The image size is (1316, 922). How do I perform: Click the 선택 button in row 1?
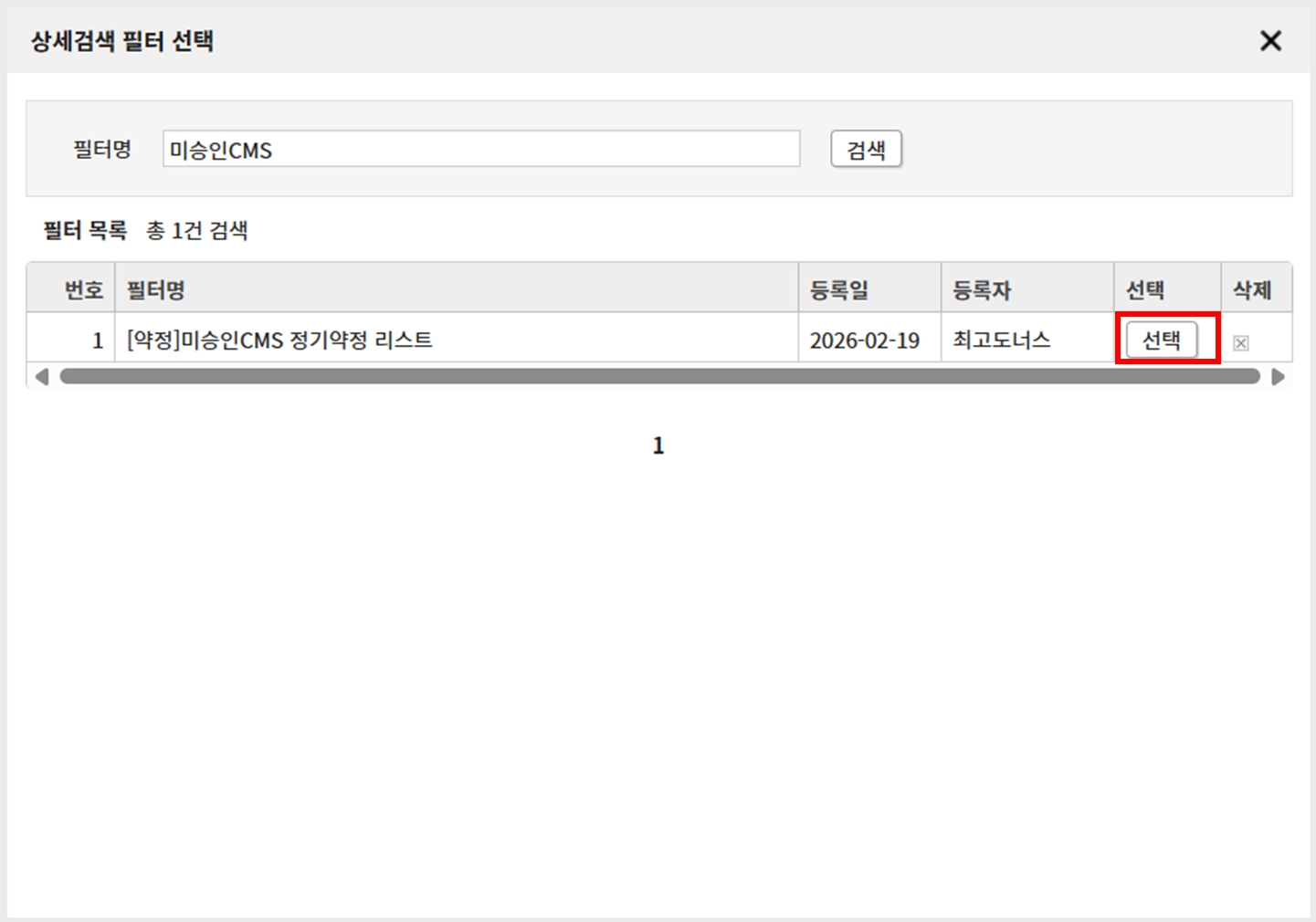tap(1161, 341)
